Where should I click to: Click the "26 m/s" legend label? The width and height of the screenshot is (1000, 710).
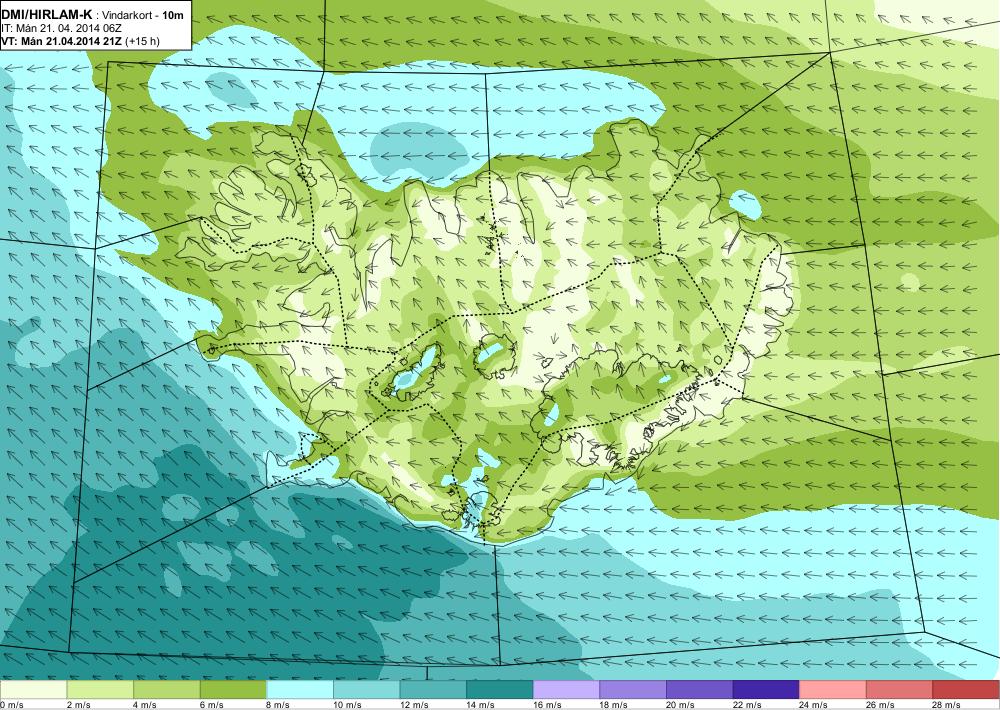pos(881,705)
